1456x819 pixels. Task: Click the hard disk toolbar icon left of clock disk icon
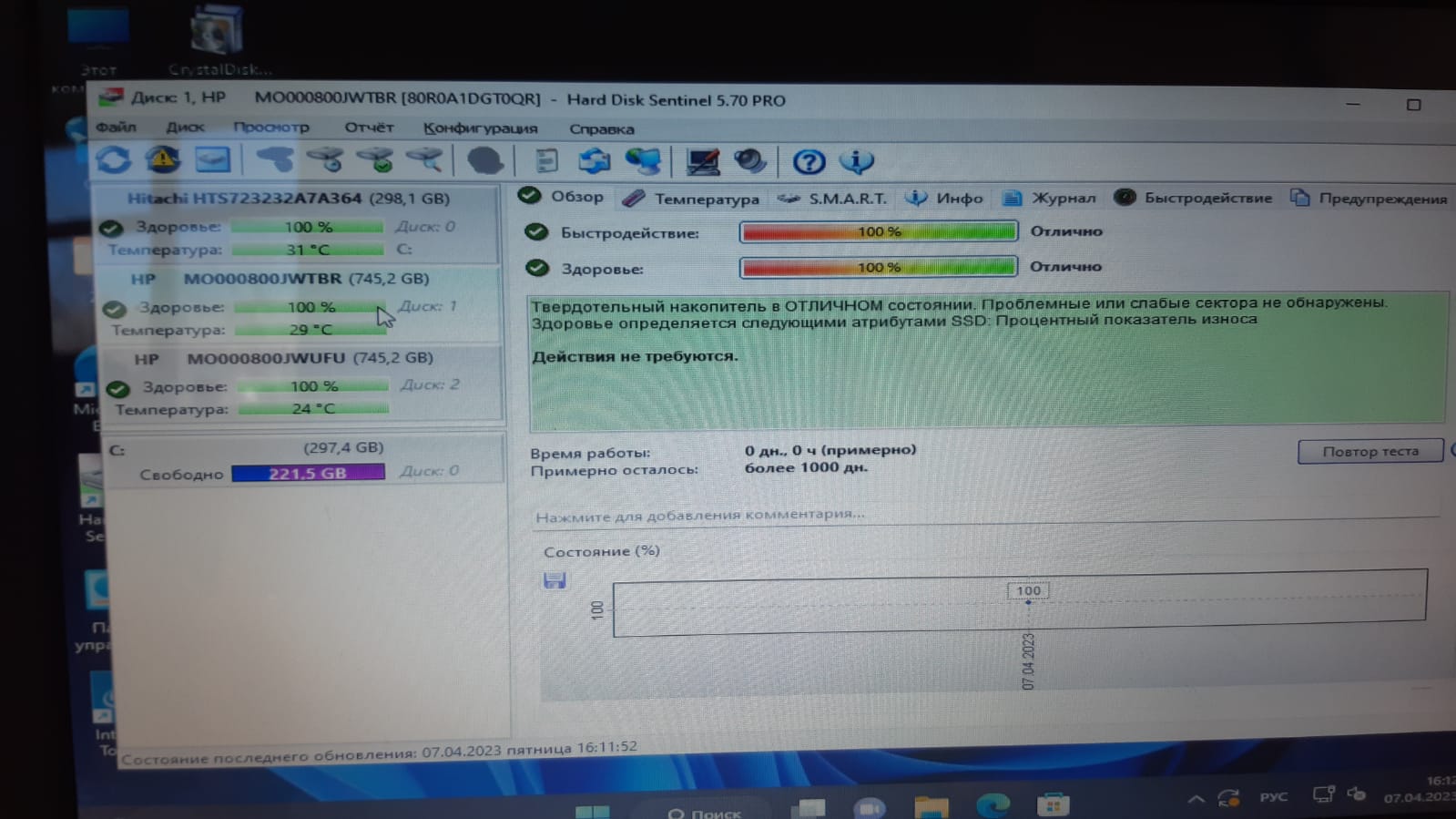pos(274,160)
